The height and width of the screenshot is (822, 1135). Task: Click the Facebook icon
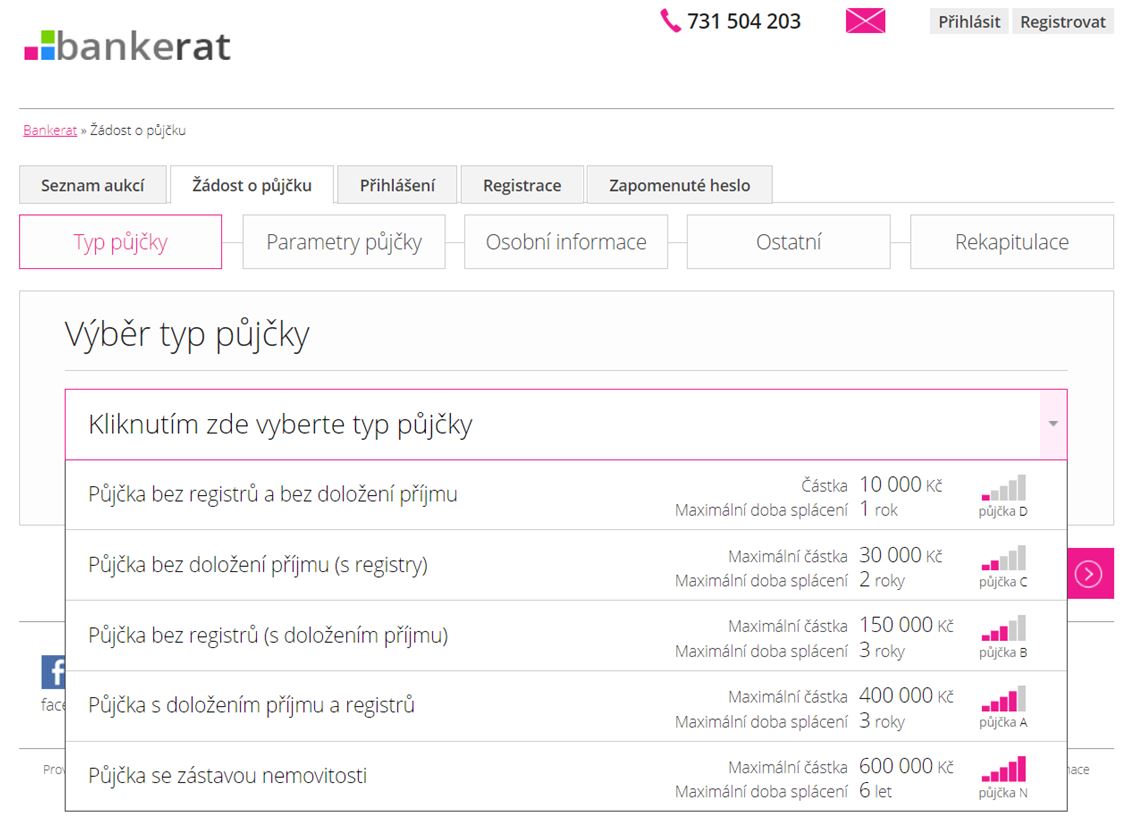(53, 672)
